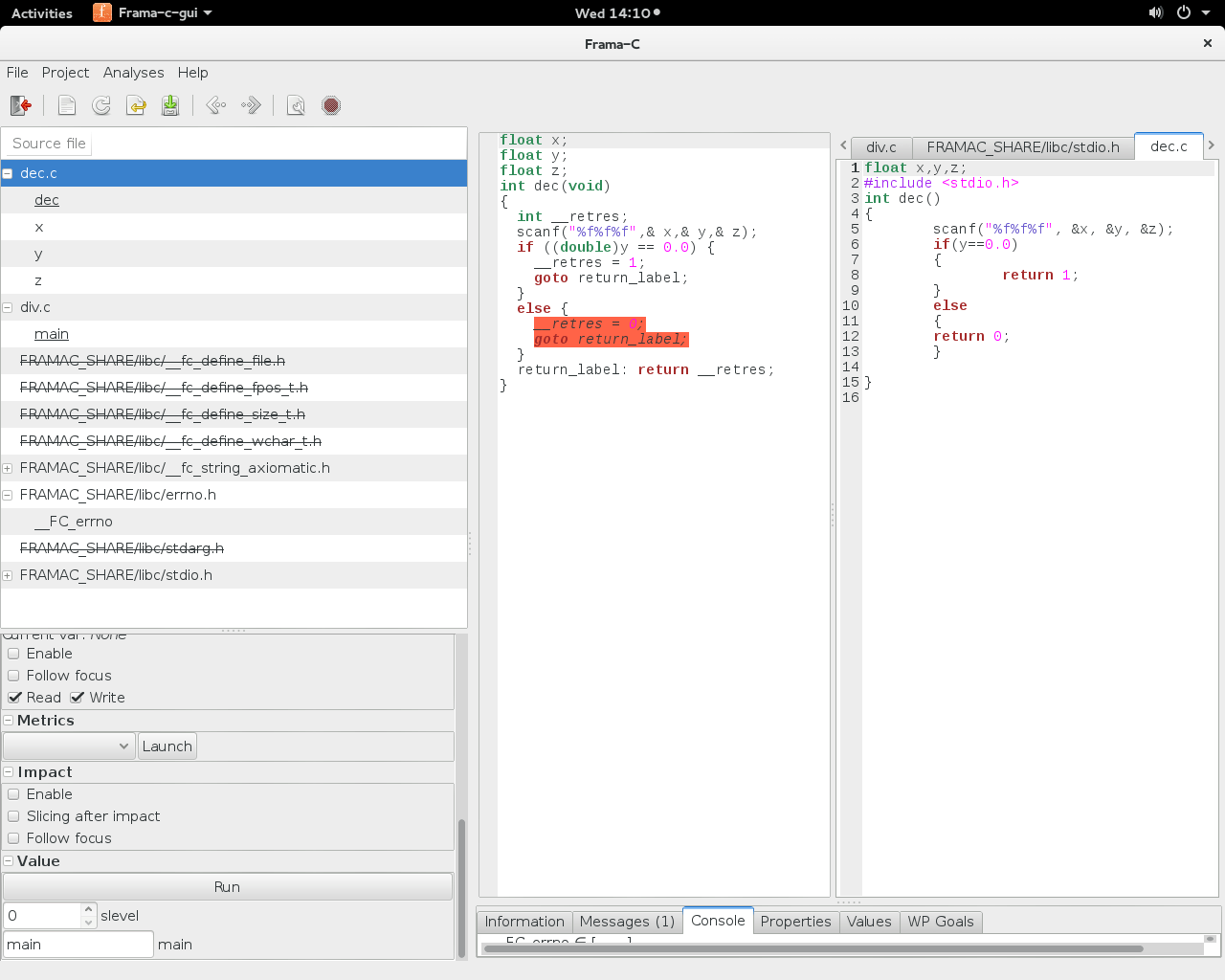Open the clock Wed 14:10 menu
Viewport: 1225px width, 980px height.
point(617,13)
